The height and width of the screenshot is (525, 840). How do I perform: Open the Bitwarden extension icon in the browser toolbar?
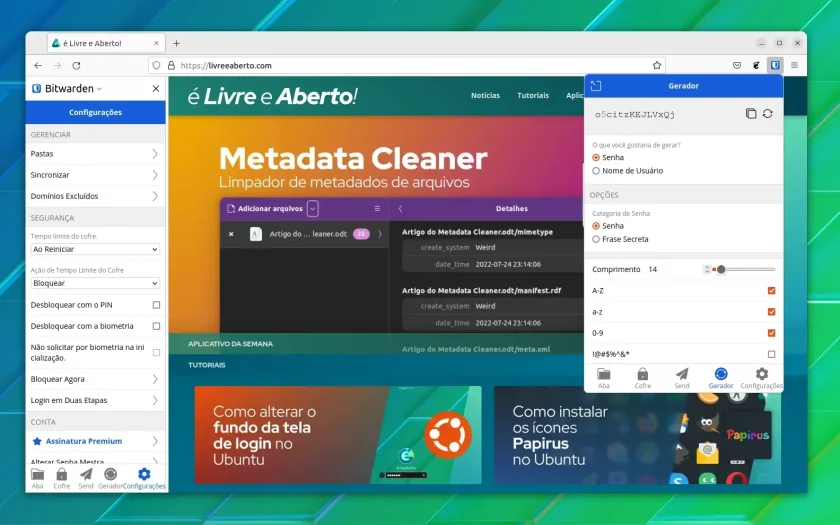point(775,65)
